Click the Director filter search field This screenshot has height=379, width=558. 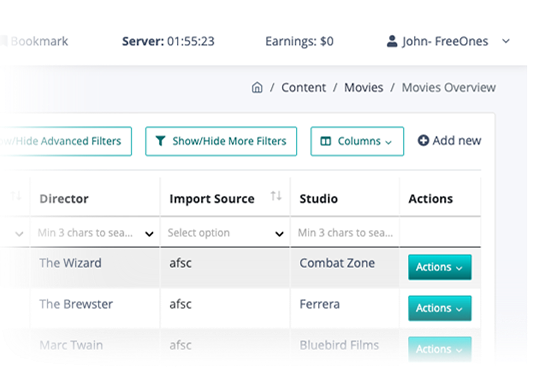(x=85, y=233)
